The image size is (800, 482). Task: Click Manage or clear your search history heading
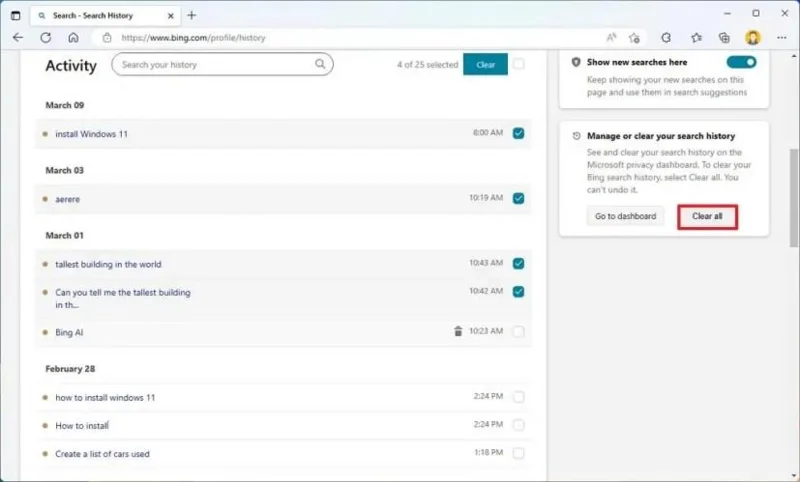661,136
